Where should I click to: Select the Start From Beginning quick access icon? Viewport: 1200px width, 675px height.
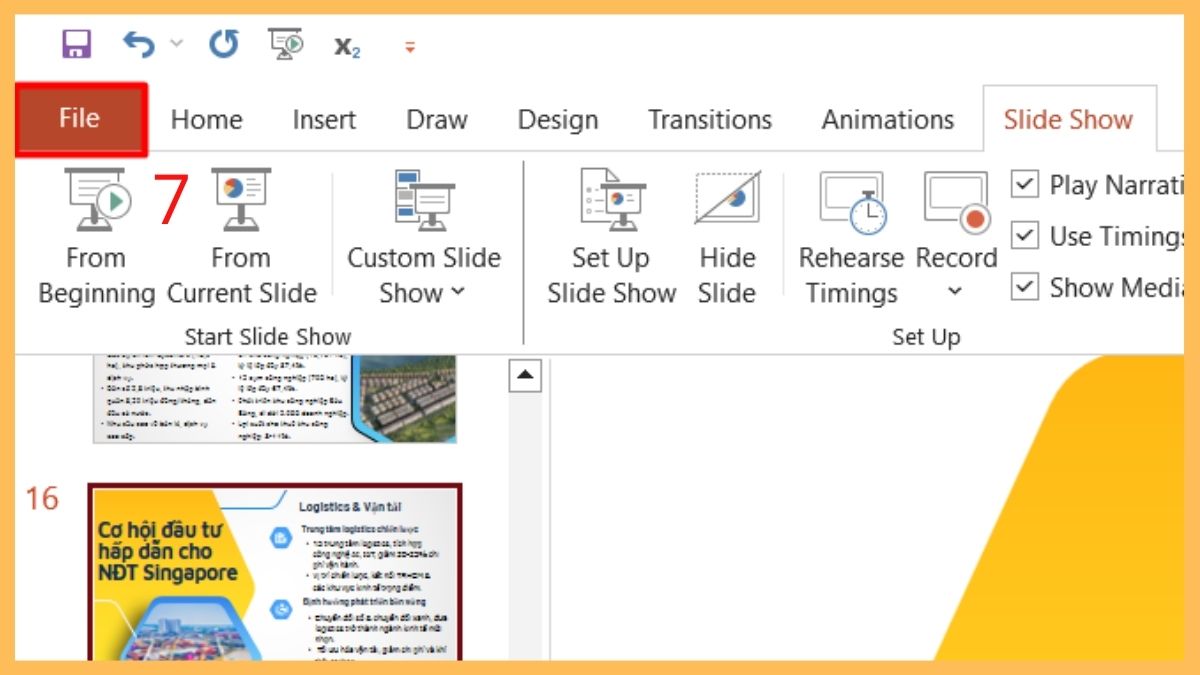point(283,44)
